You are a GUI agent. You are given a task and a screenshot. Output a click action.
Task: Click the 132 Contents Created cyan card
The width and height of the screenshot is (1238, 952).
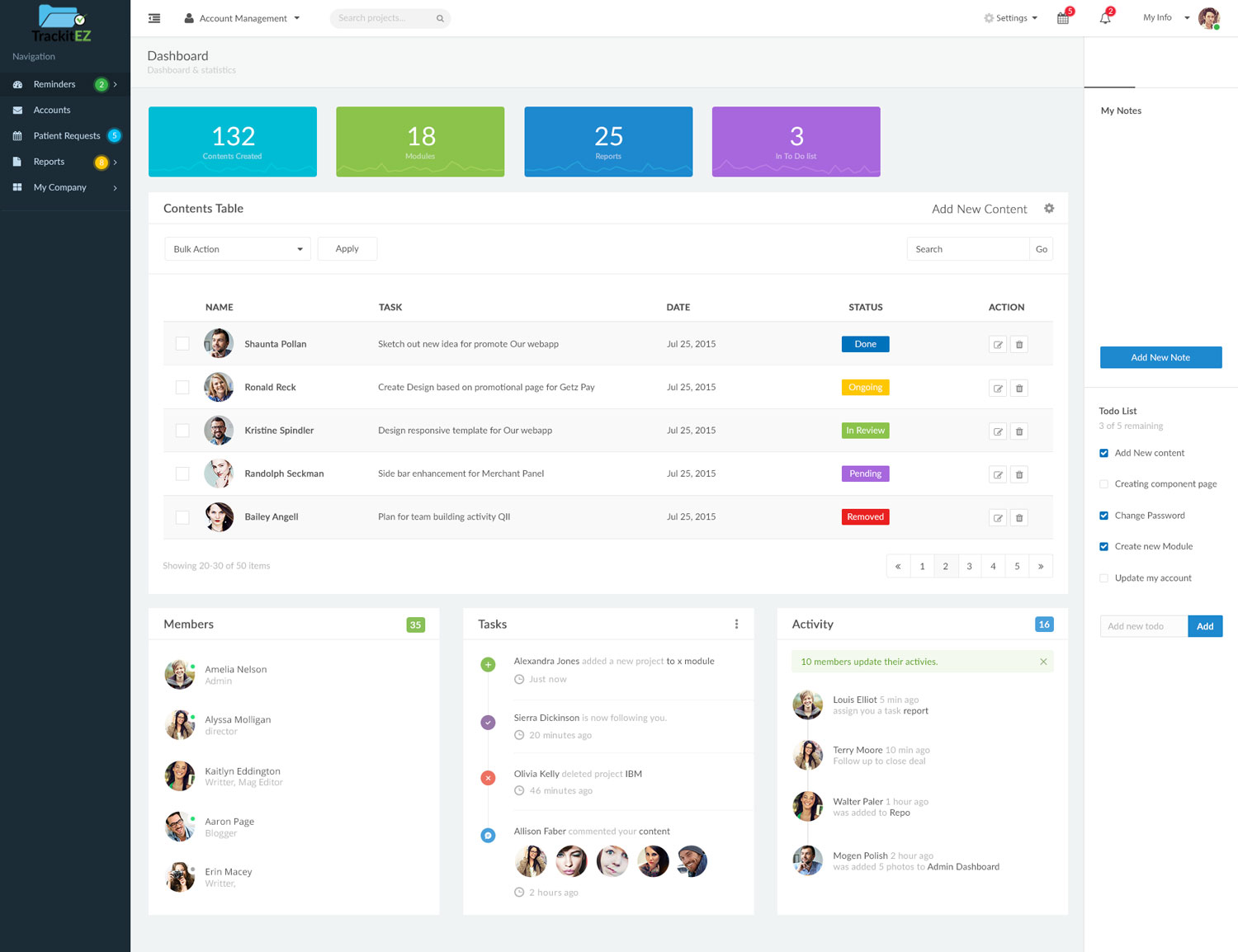tap(233, 142)
